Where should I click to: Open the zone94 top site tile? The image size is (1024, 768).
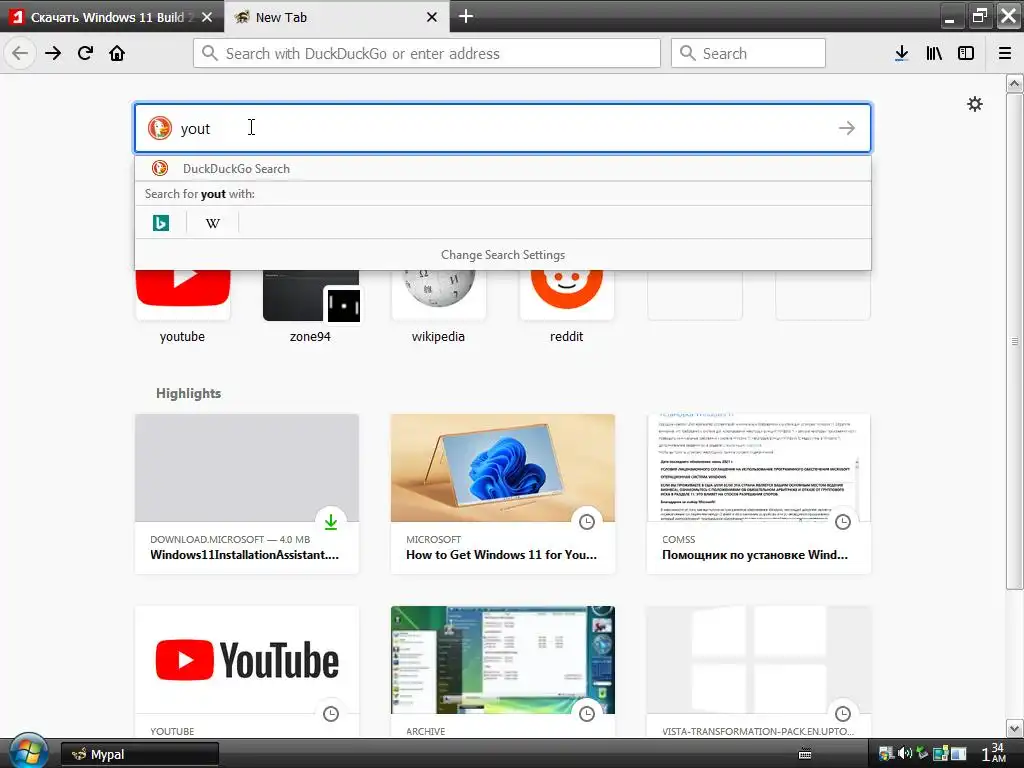coord(311,307)
